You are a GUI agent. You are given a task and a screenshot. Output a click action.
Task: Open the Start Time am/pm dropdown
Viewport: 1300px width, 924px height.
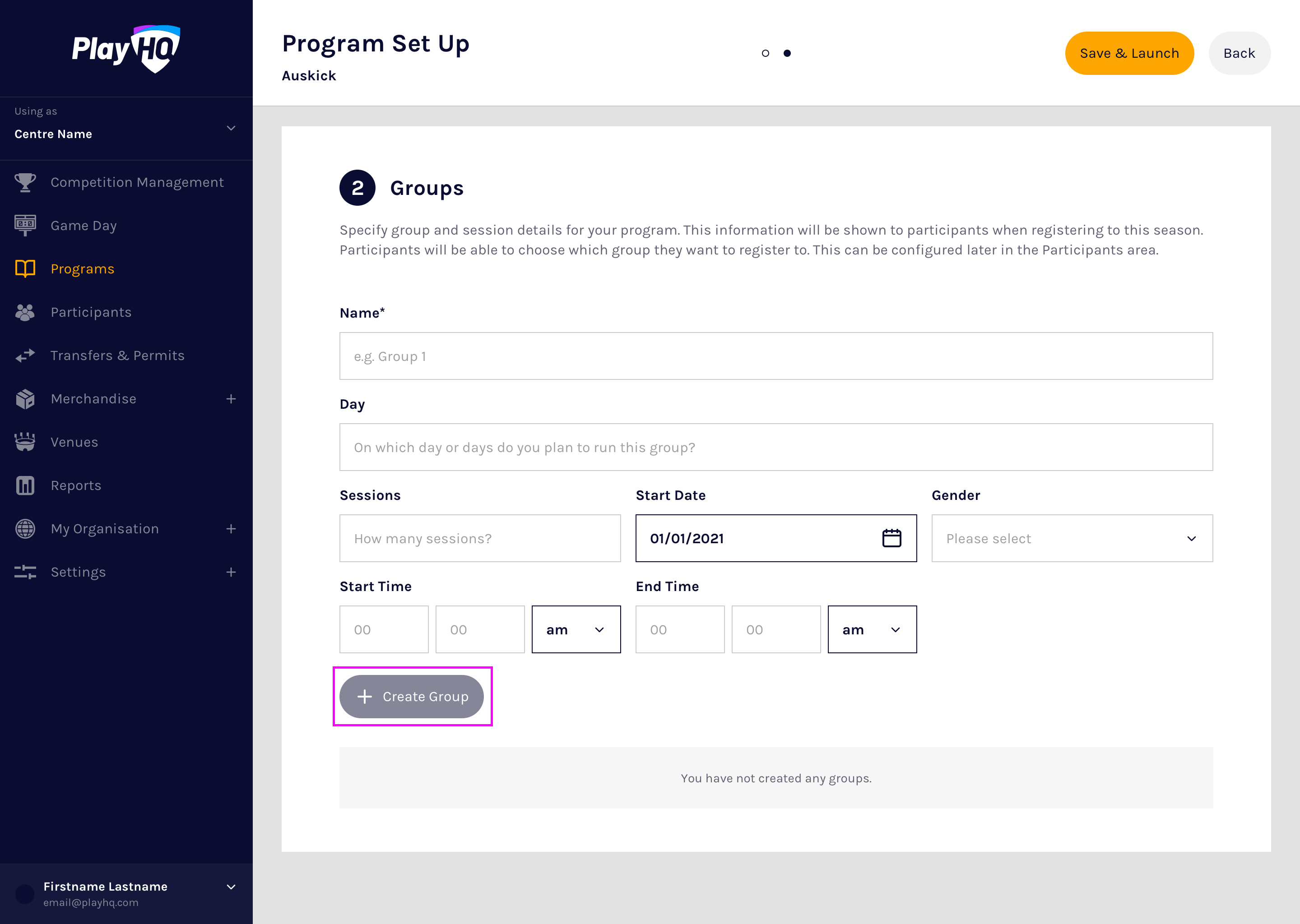tap(576, 629)
